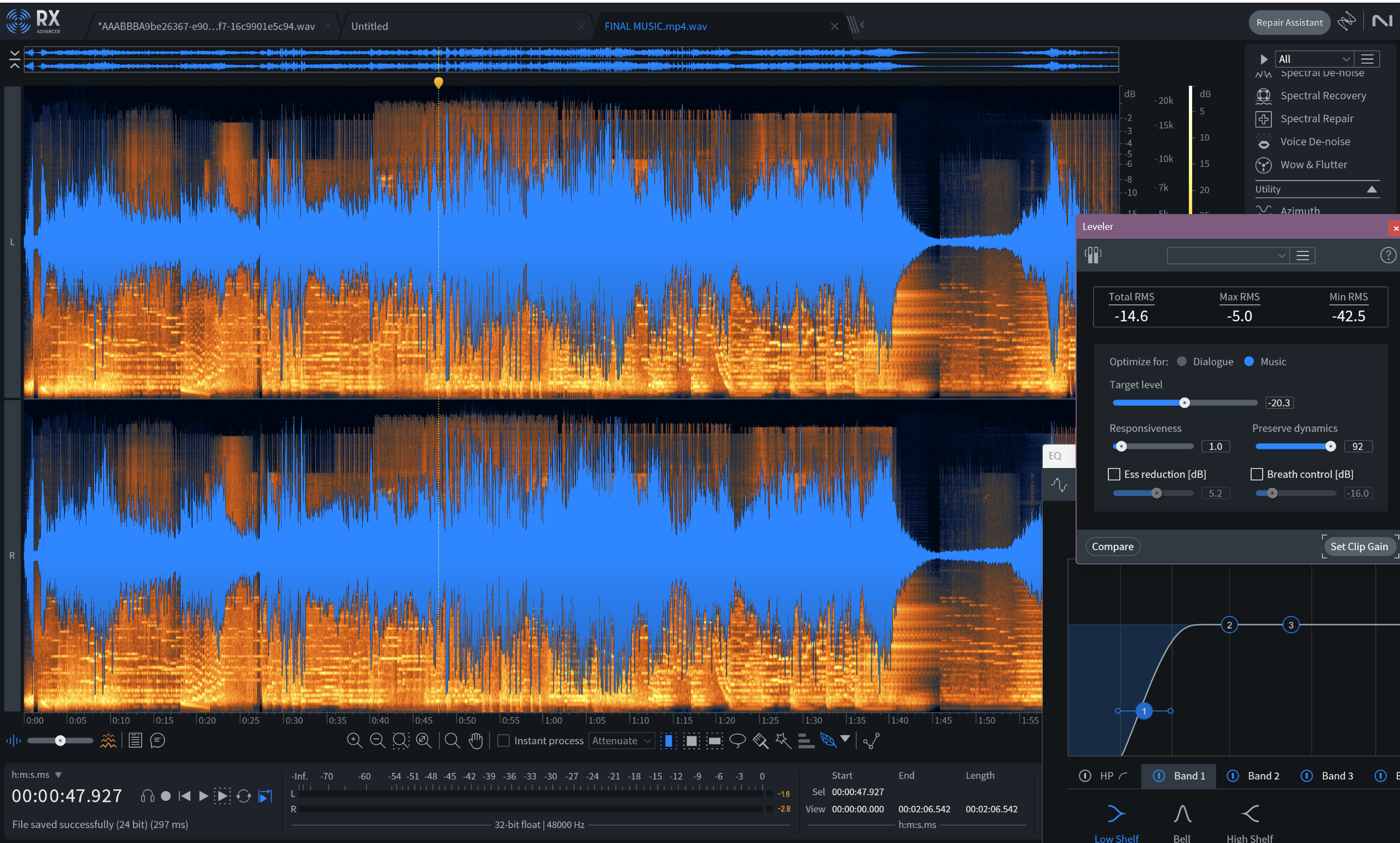
Task: Click the rewind to start button
Action: [184, 796]
